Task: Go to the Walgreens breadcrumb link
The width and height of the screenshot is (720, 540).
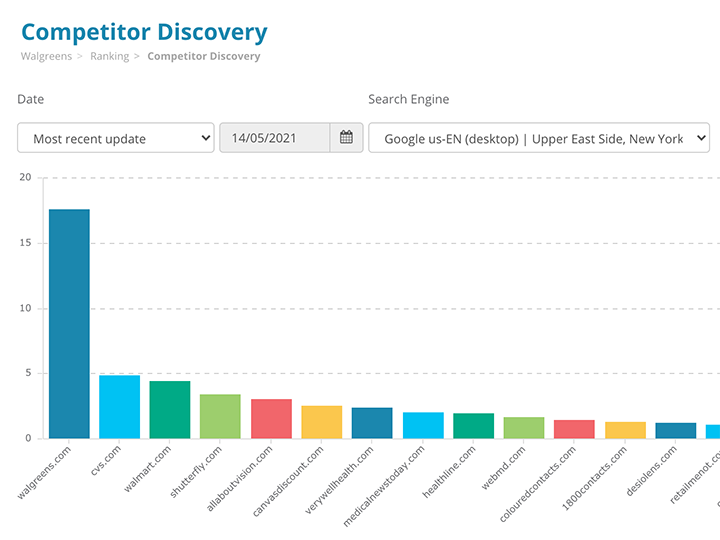Action: tap(46, 57)
